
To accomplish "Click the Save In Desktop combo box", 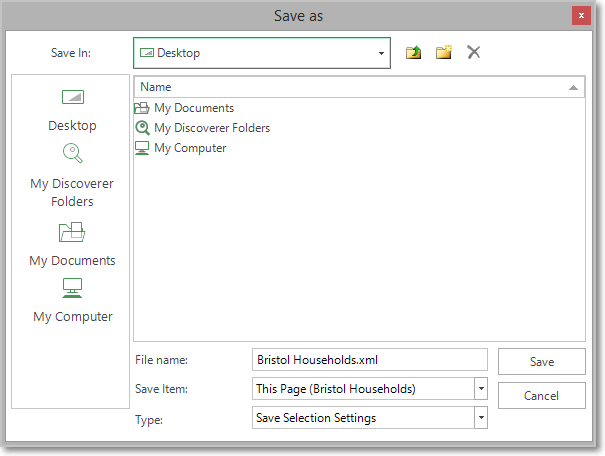I will tap(262, 53).
